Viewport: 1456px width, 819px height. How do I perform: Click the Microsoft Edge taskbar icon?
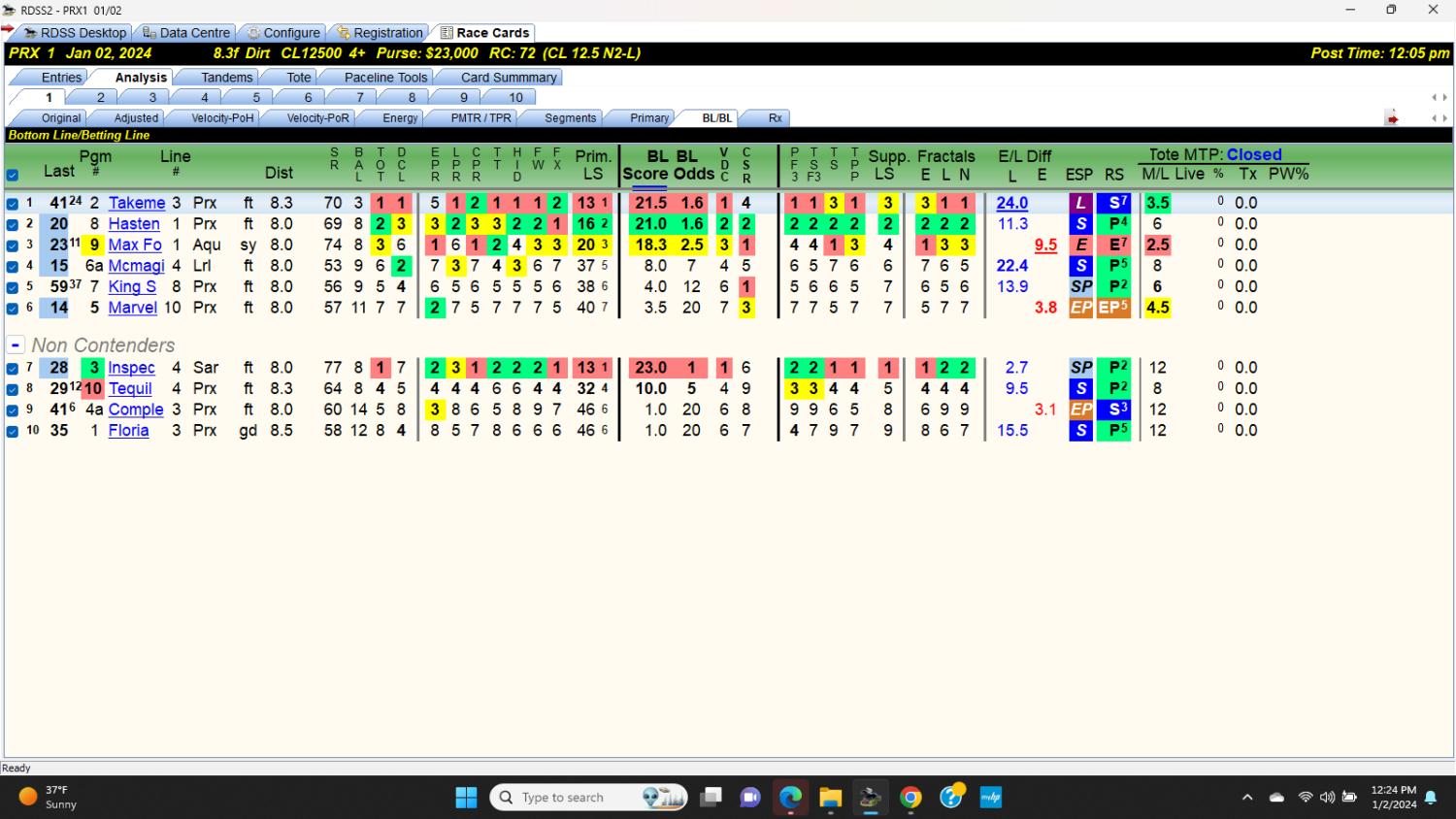790,797
